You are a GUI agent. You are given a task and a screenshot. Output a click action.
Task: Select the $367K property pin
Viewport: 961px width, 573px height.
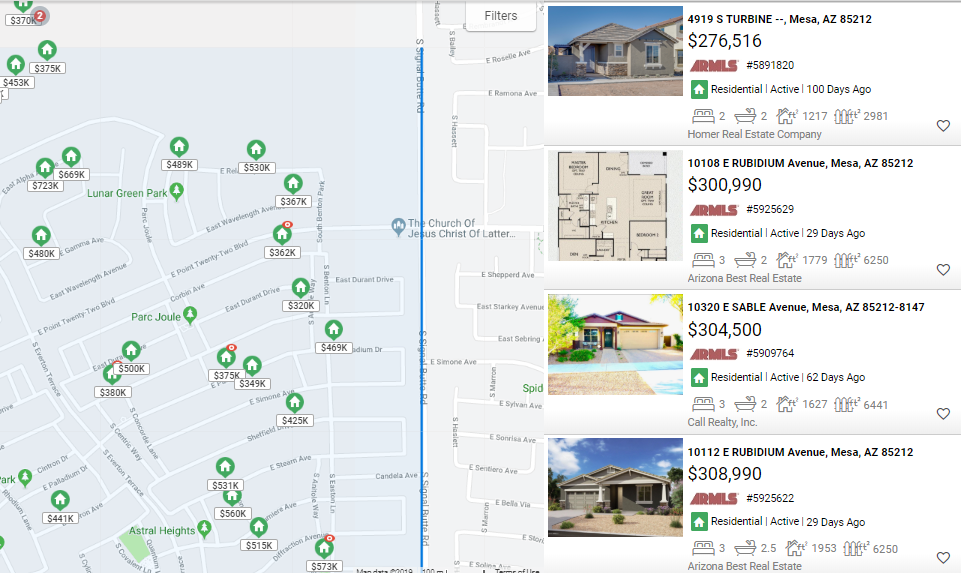(x=293, y=184)
